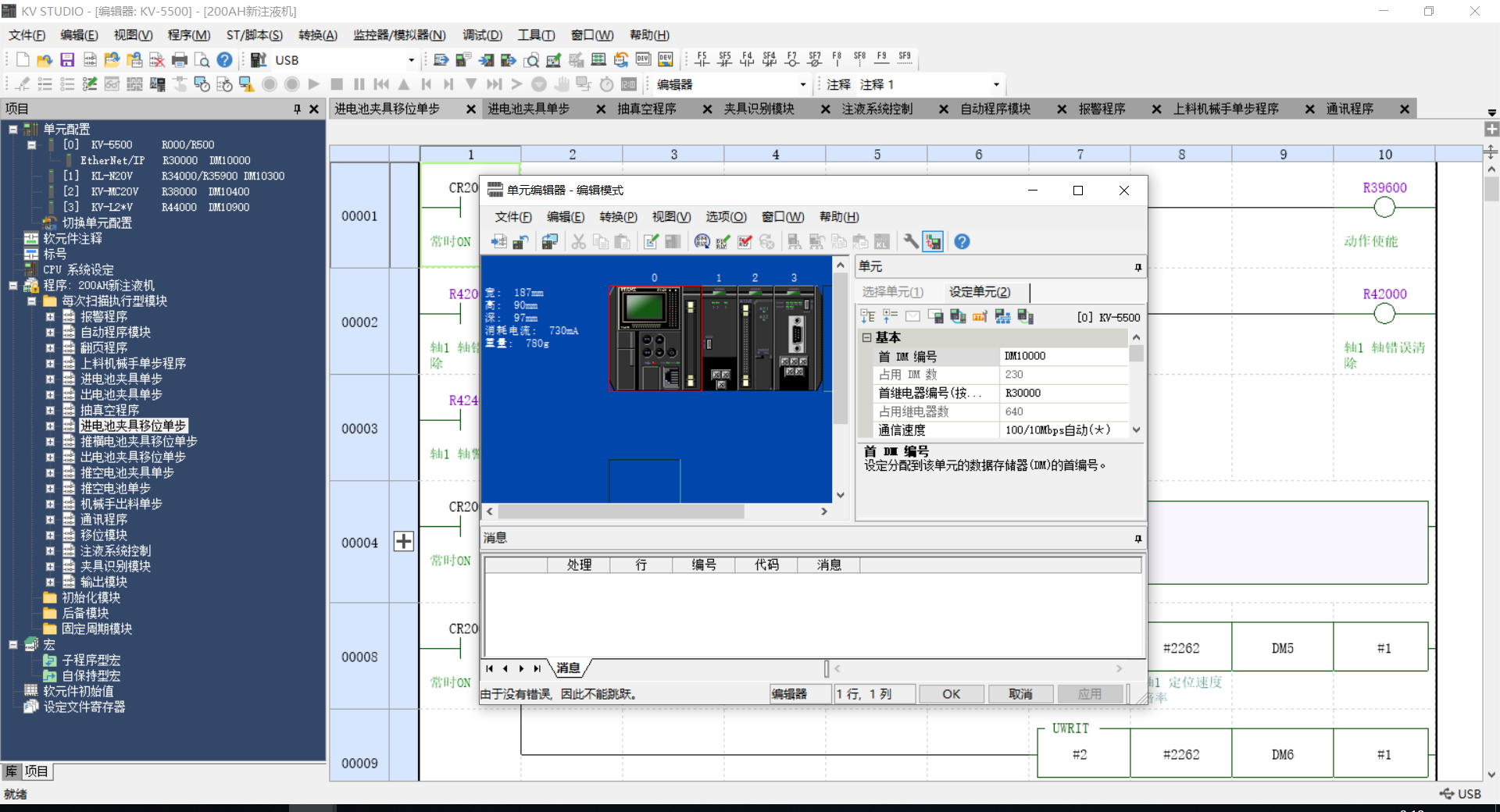This screenshot has width=1500, height=812.
Task: Open the USB connection dropdown
Action: coord(411,60)
